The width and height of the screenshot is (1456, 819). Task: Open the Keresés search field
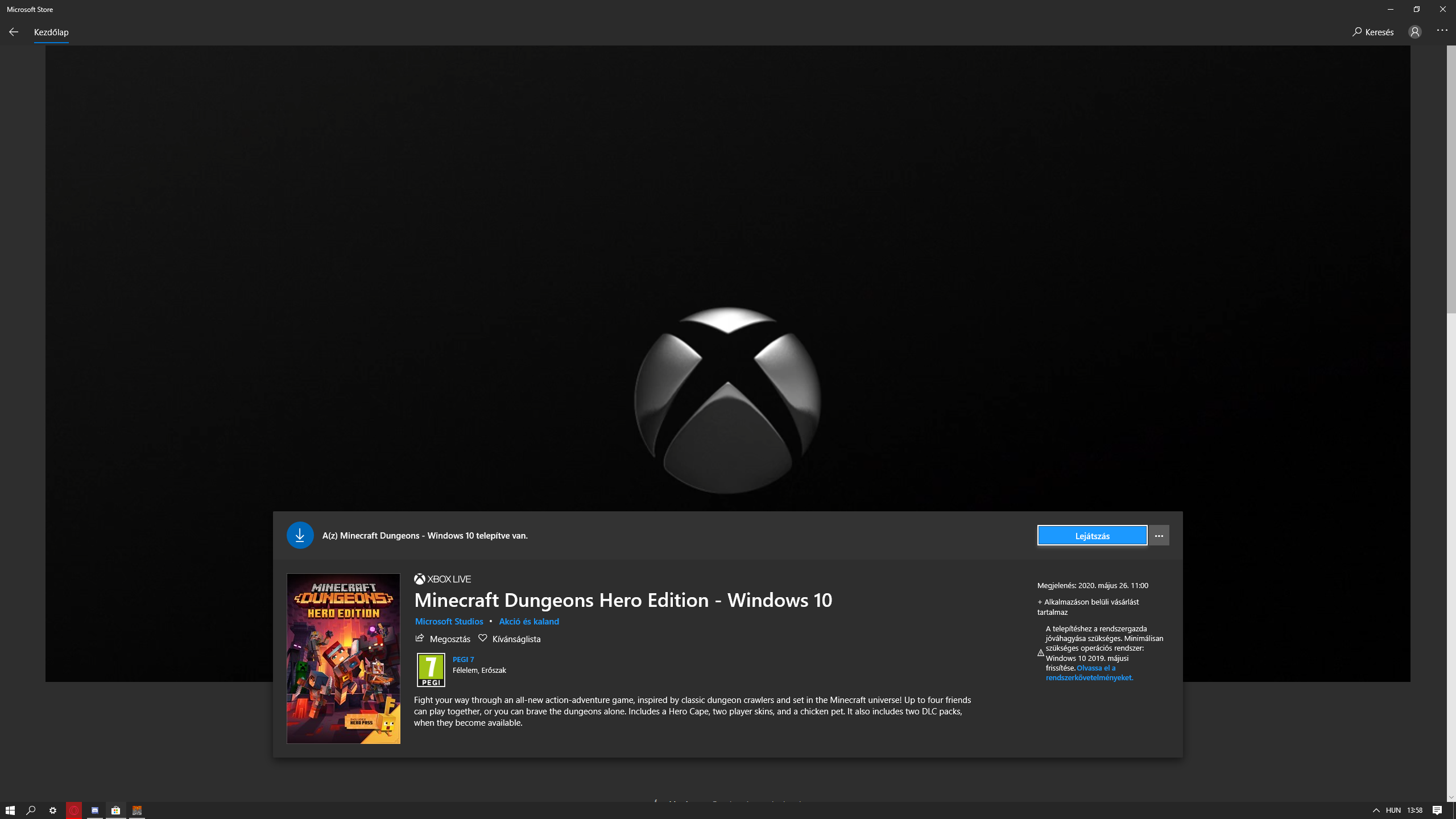[1373, 32]
